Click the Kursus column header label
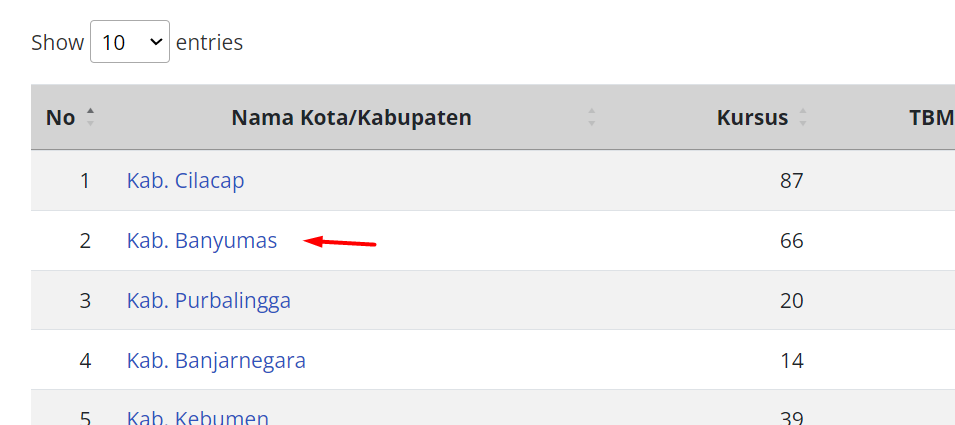Screen dimensions: 955x425 tap(752, 118)
